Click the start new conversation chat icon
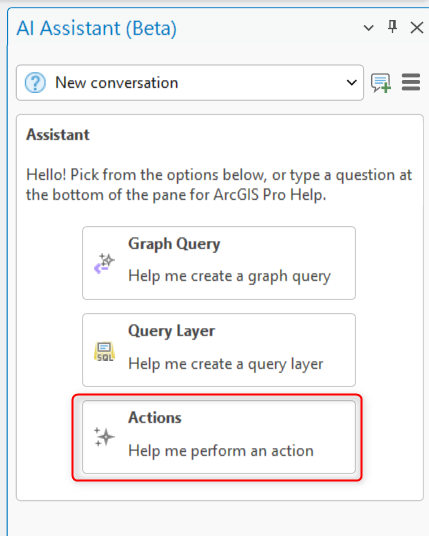429x536 pixels. point(381,83)
